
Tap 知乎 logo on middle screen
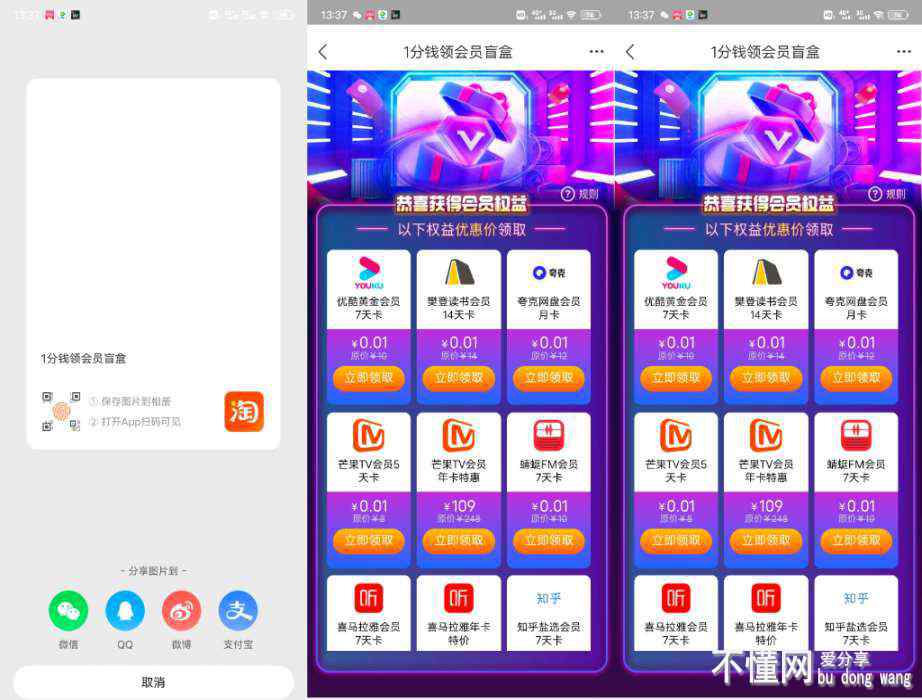(x=549, y=598)
